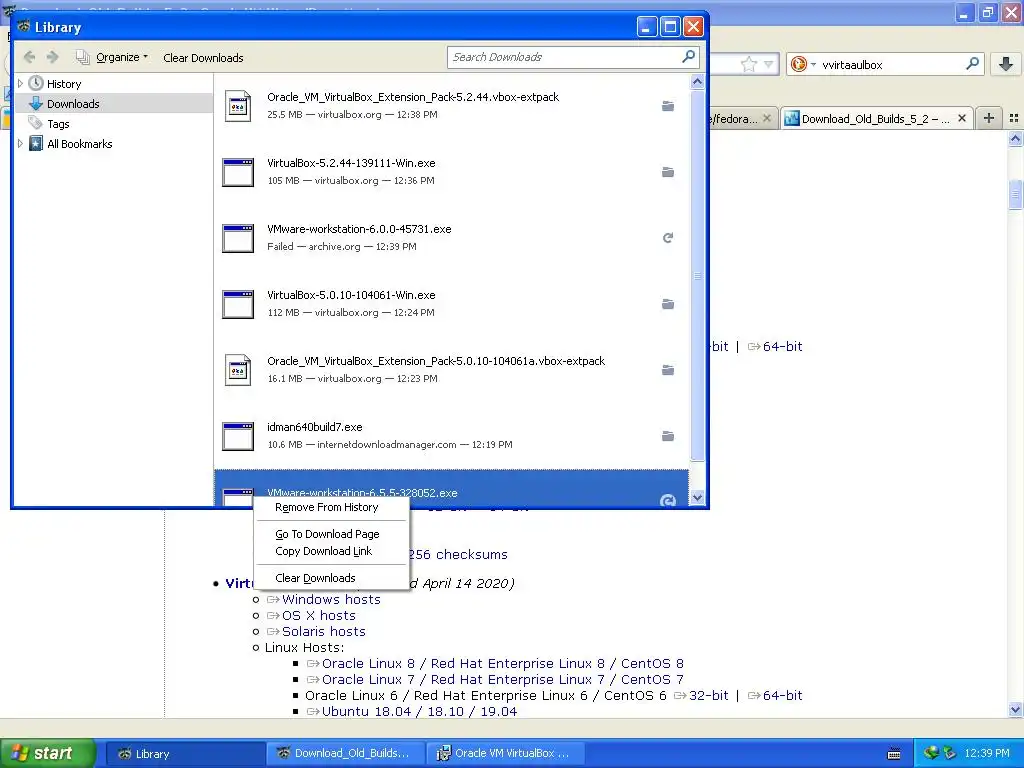Click exe icon of VirtualBox-5.2.44-139111-Win.exe
The image size is (1024, 768).
click(238, 172)
